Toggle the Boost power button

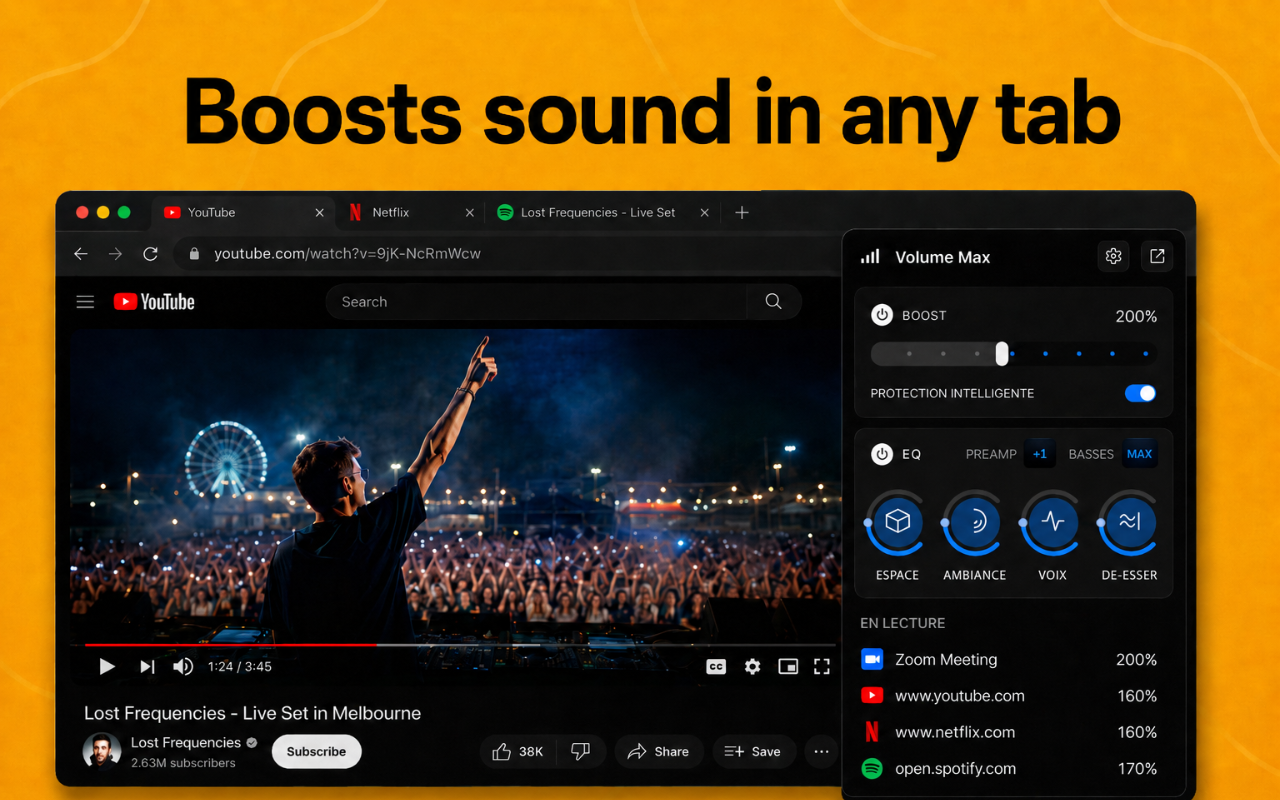[882, 315]
